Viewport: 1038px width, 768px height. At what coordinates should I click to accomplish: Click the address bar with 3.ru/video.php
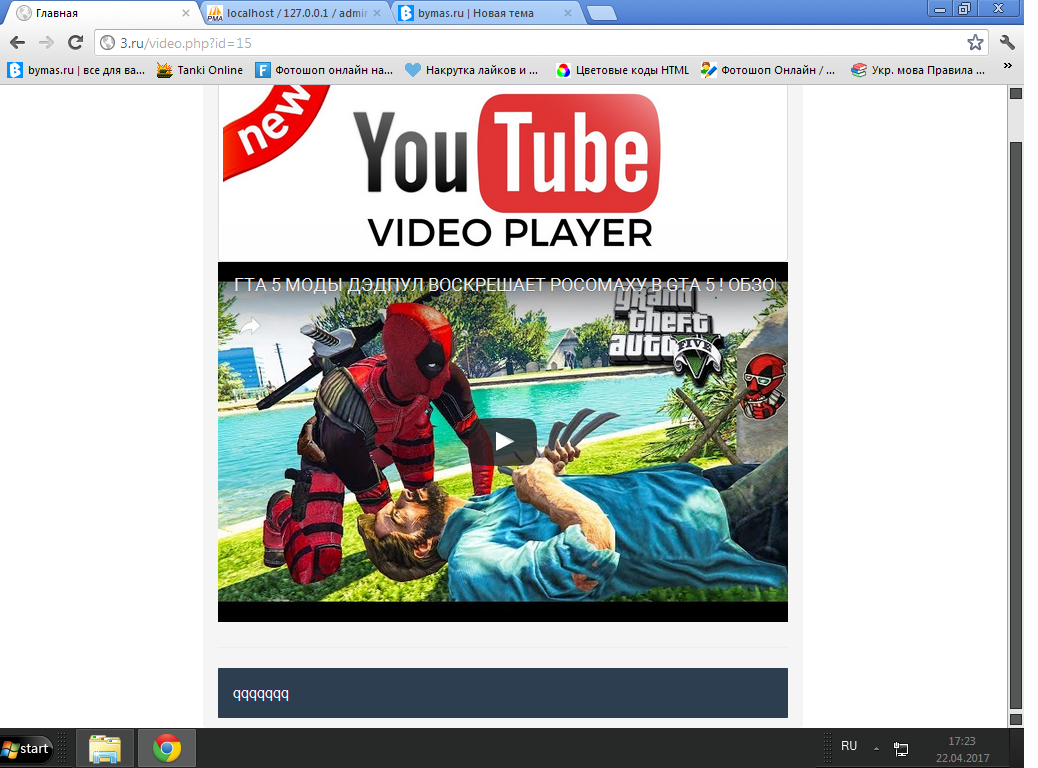point(530,43)
